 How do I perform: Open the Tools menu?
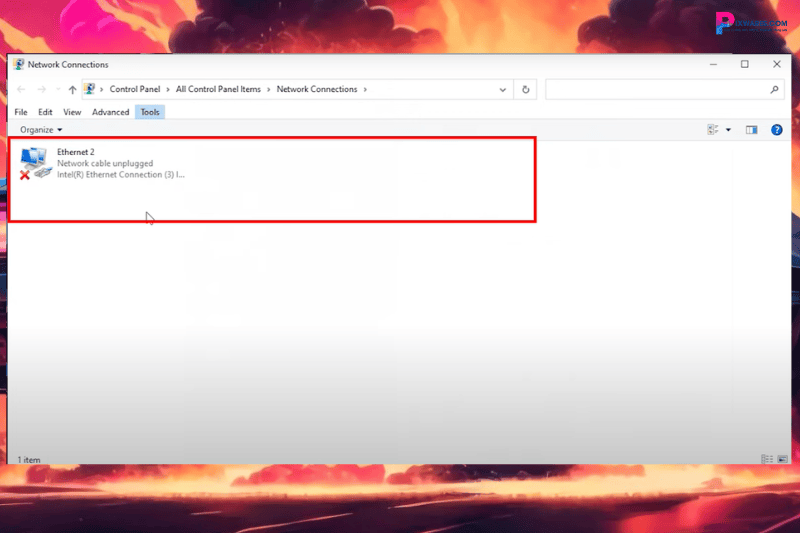(x=150, y=112)
